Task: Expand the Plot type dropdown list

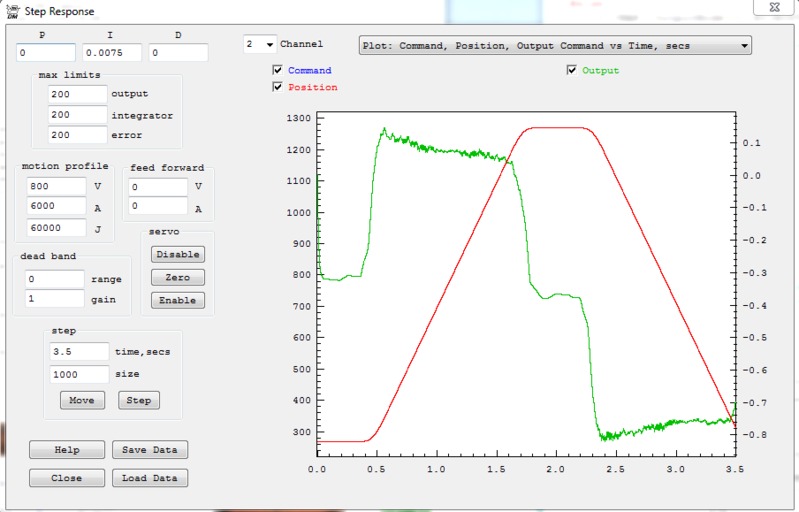Action: point(743,46)
